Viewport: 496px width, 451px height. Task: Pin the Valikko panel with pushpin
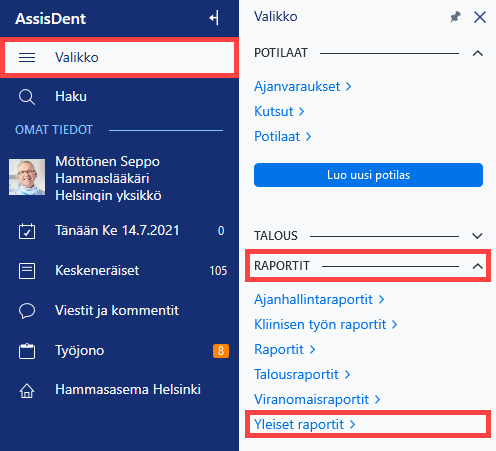(x=455, y=17)
